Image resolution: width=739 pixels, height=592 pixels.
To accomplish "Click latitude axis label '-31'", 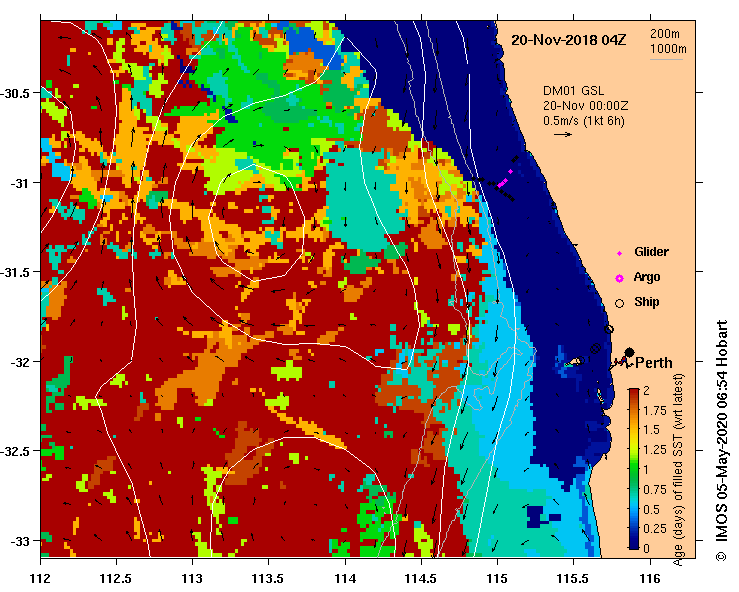I will pyautogui.click(x=20, y=183).
